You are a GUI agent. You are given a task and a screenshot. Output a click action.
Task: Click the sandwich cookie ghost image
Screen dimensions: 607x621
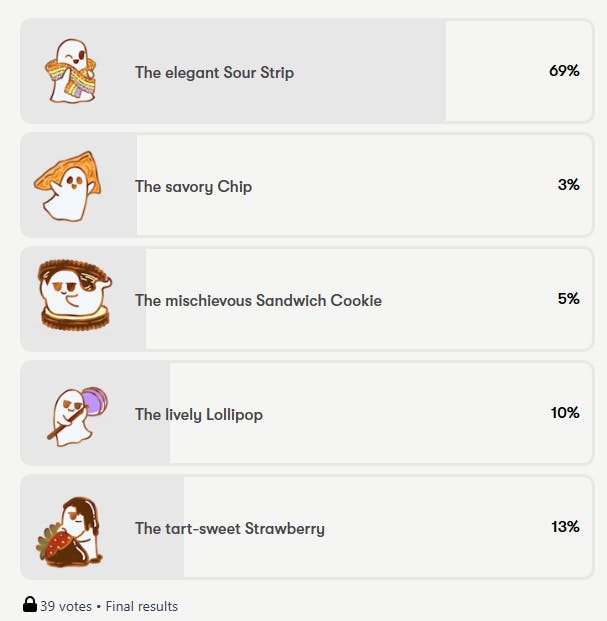[74, 295]
